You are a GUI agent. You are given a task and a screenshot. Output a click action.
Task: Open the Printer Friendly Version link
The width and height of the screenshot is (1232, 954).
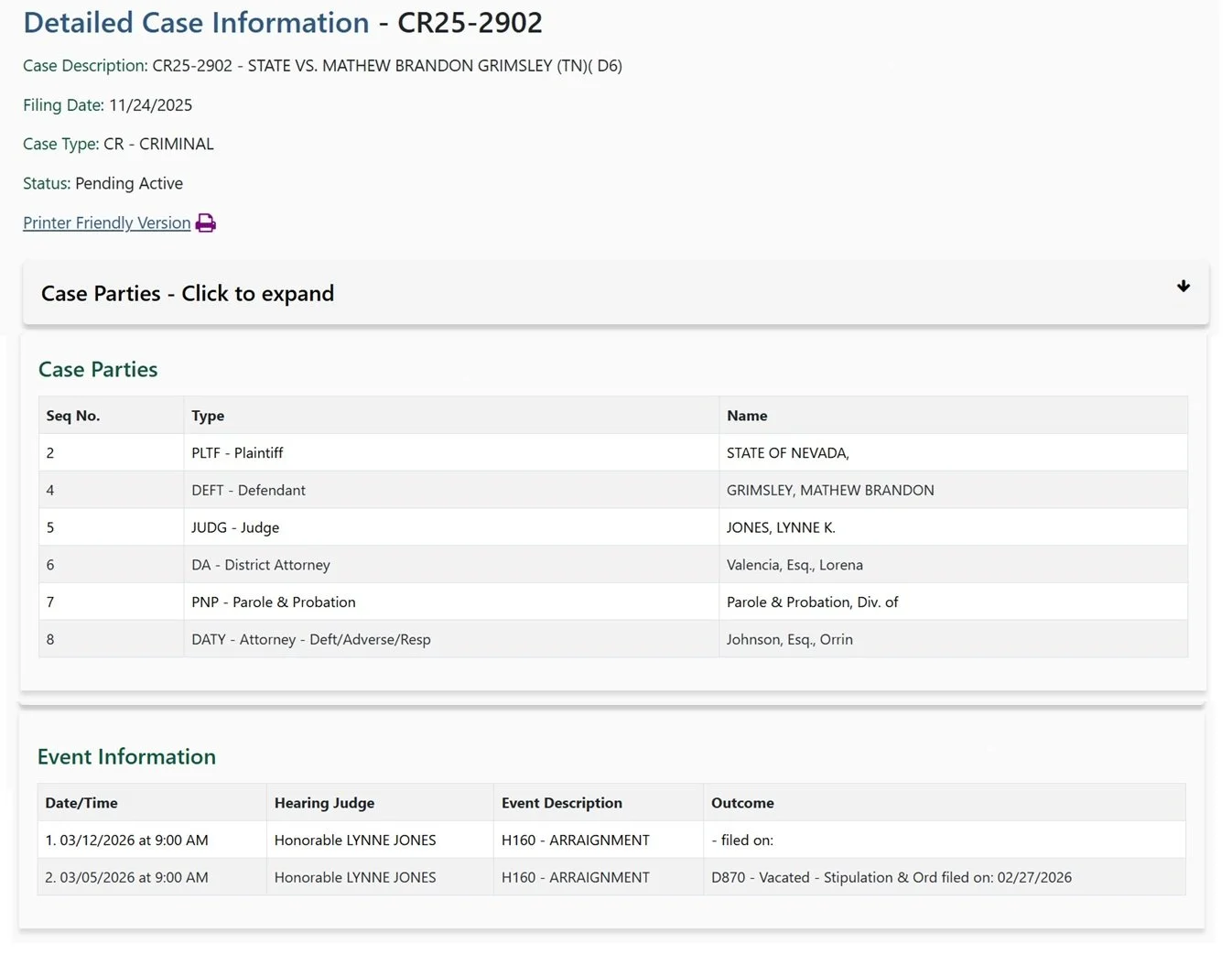[107, 223]
